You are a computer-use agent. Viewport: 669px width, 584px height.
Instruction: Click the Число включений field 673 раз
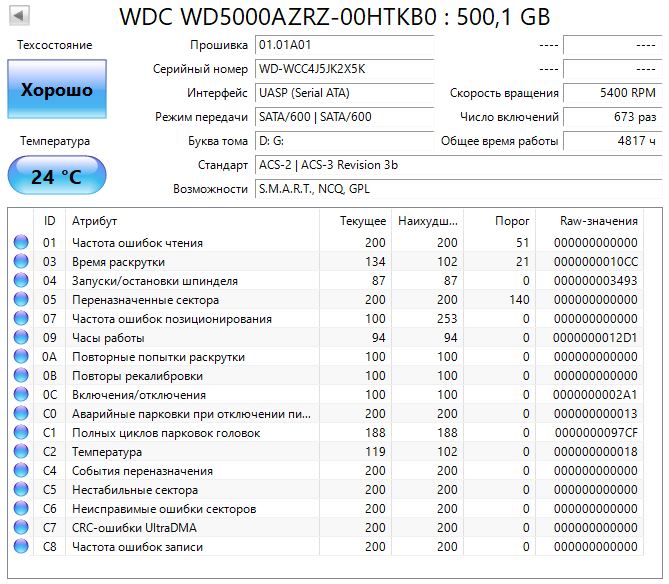click(613, 117)
